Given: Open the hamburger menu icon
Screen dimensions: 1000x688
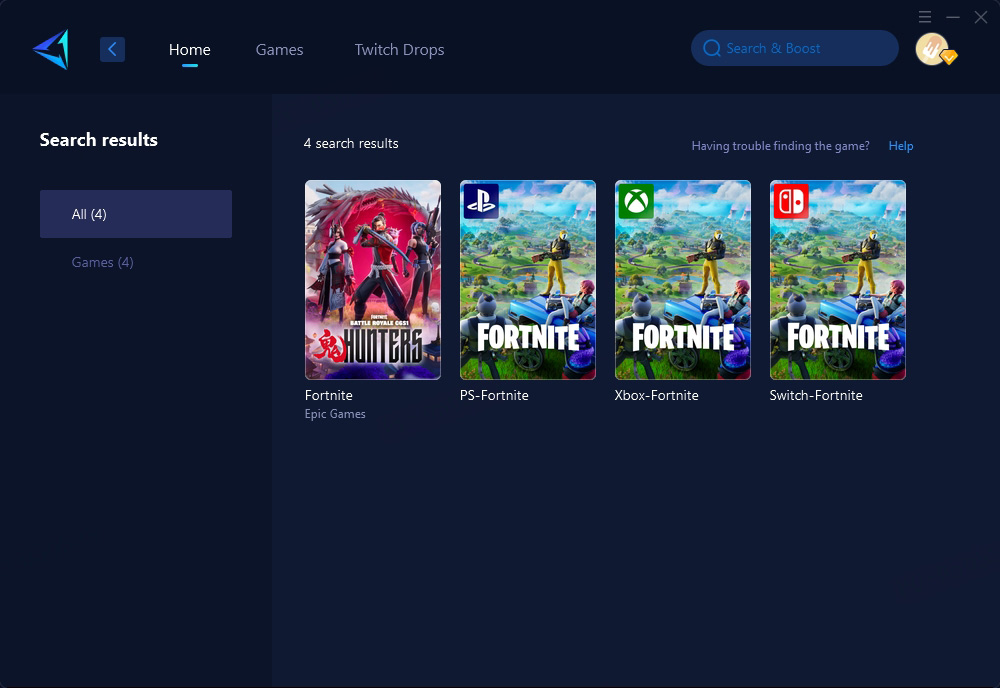Looking at the screenshot, I should click(x=925, y=17).
